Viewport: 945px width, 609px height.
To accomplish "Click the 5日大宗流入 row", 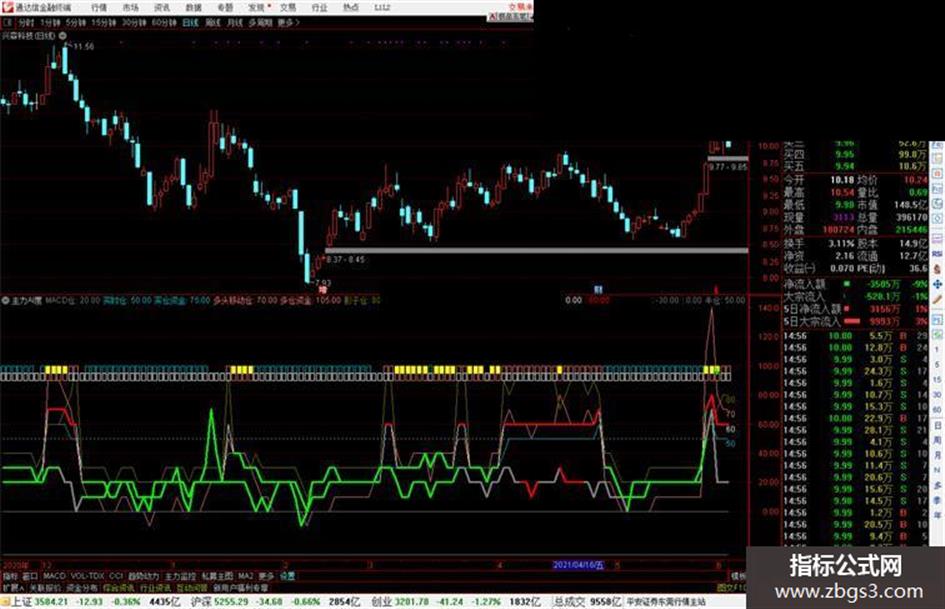I will (x=855, y=322).
